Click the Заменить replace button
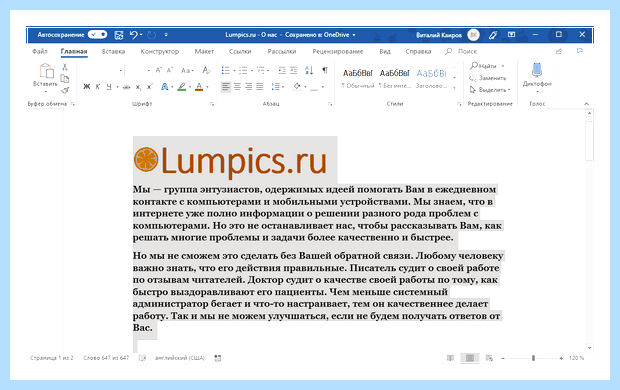Image resolution: width=620 pixels, height=390 pixels. 488,78
